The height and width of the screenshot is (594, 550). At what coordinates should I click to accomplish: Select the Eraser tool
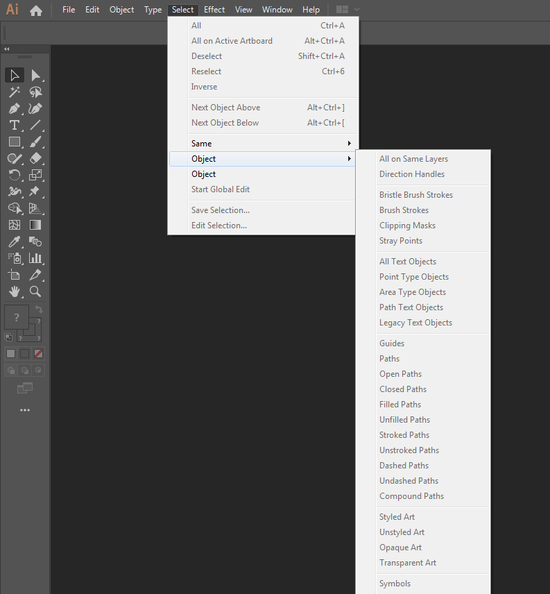[x=36, y=158]
